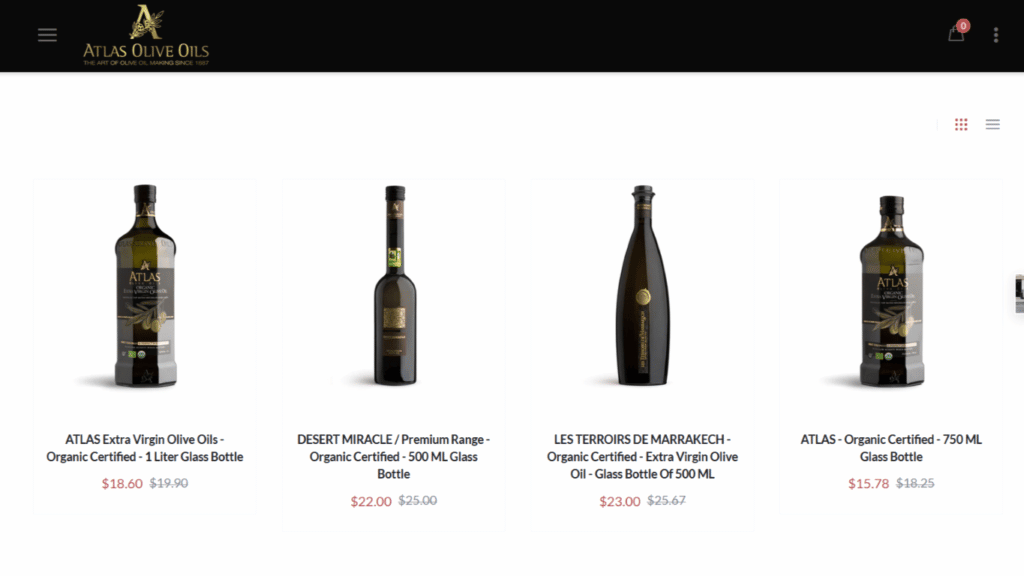Open the shopping cart bag icon

955,34
